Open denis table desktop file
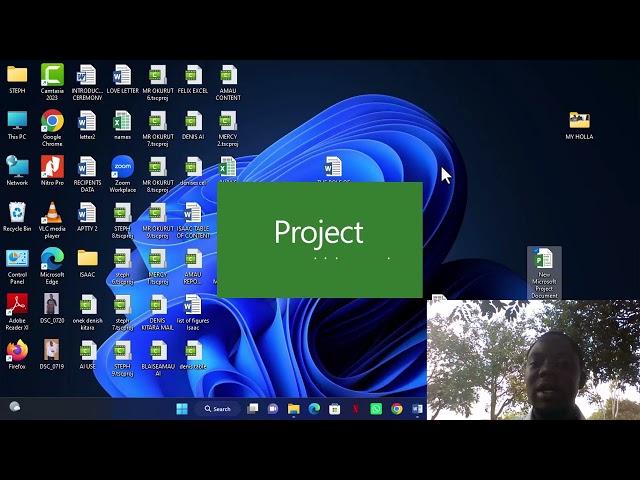This screenshot has height=480, width=640. click(x=193, y=355)
